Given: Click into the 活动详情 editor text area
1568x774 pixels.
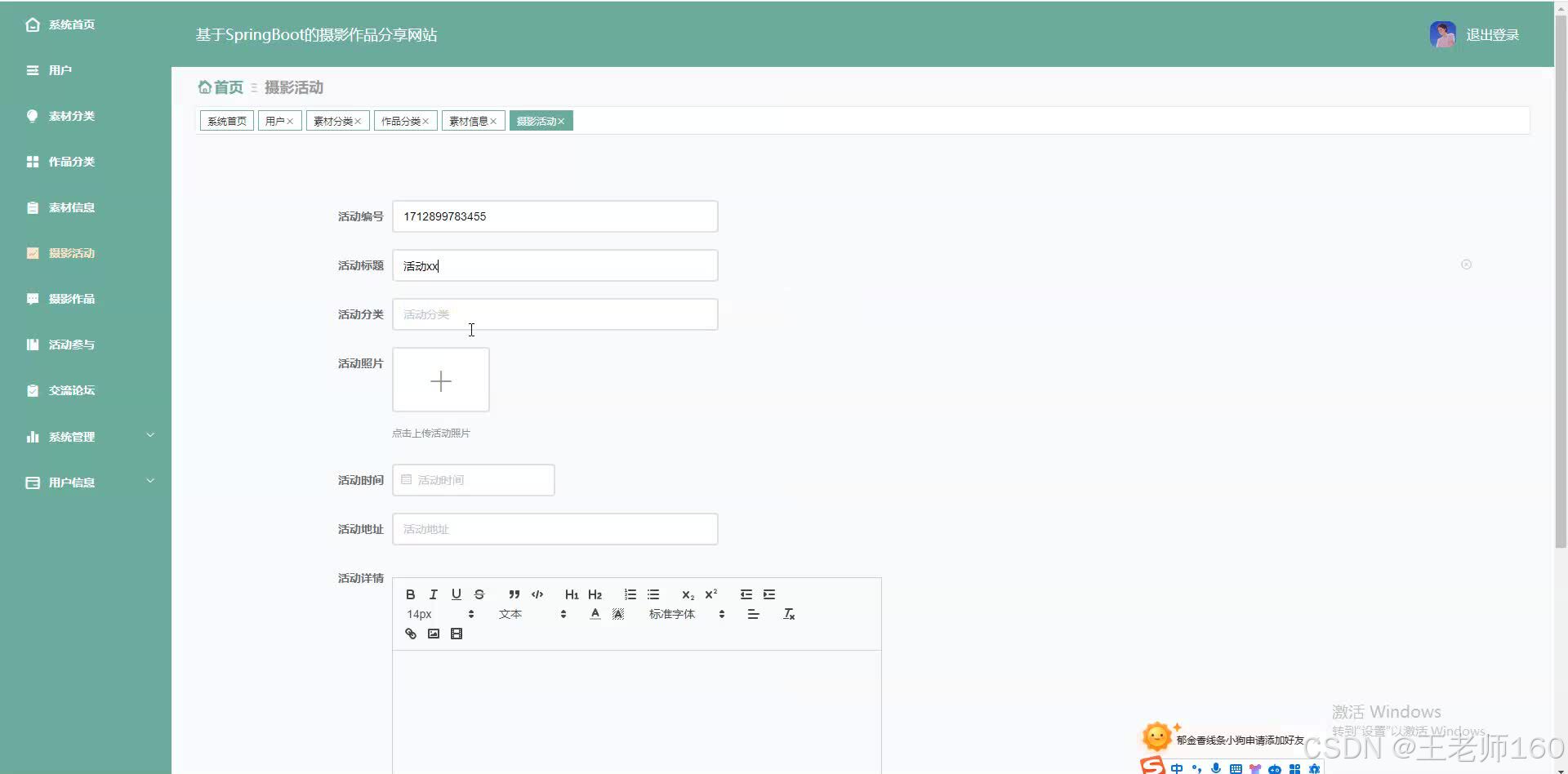Looking at the screenshot, I should pos(637,712).
